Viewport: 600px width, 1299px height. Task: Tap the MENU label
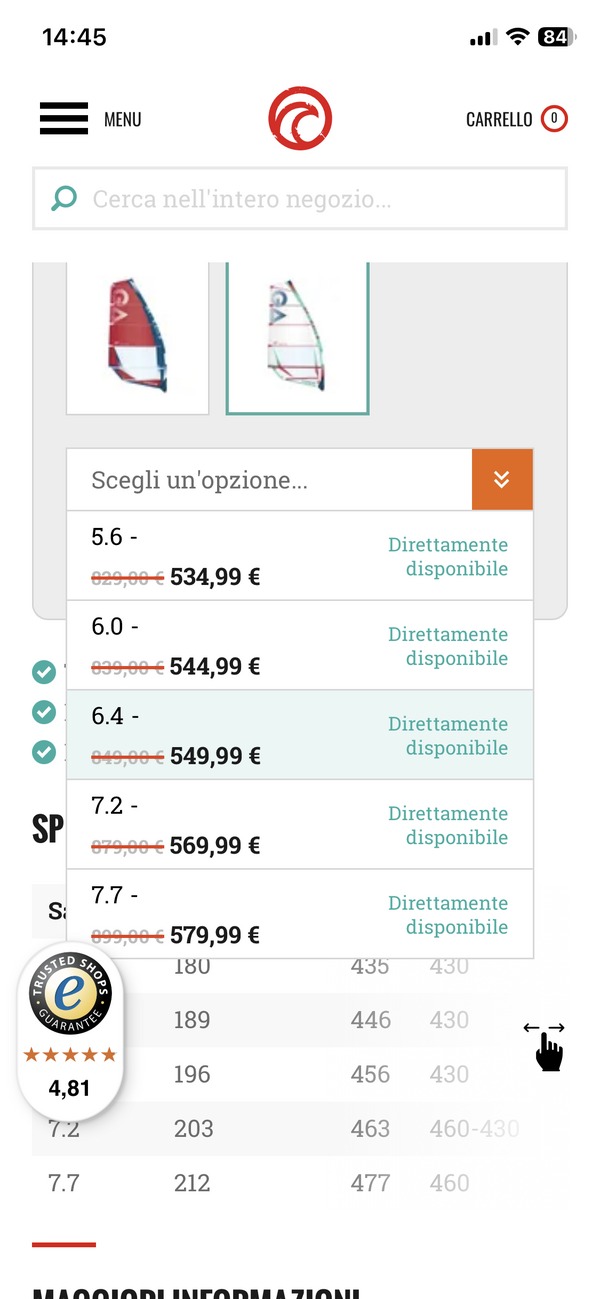click(123, 120)
